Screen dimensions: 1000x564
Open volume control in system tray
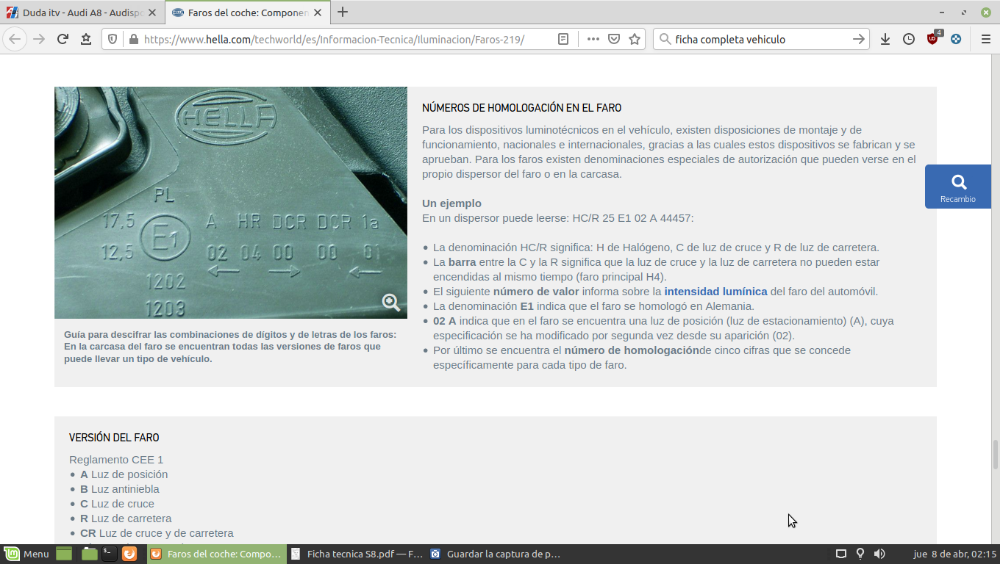click(x=879, y=554)
